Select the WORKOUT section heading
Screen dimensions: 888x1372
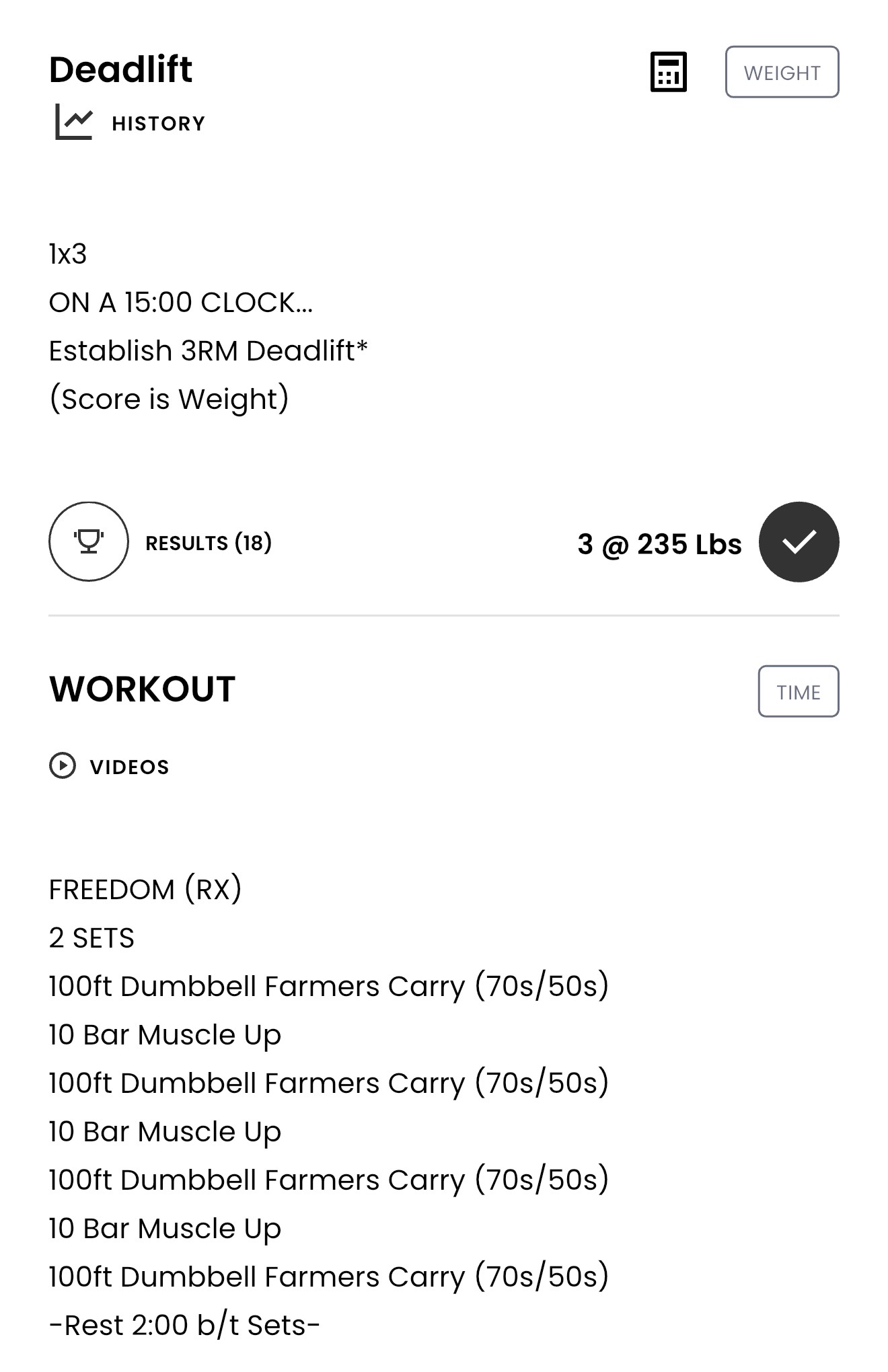[x=143, y=689]
